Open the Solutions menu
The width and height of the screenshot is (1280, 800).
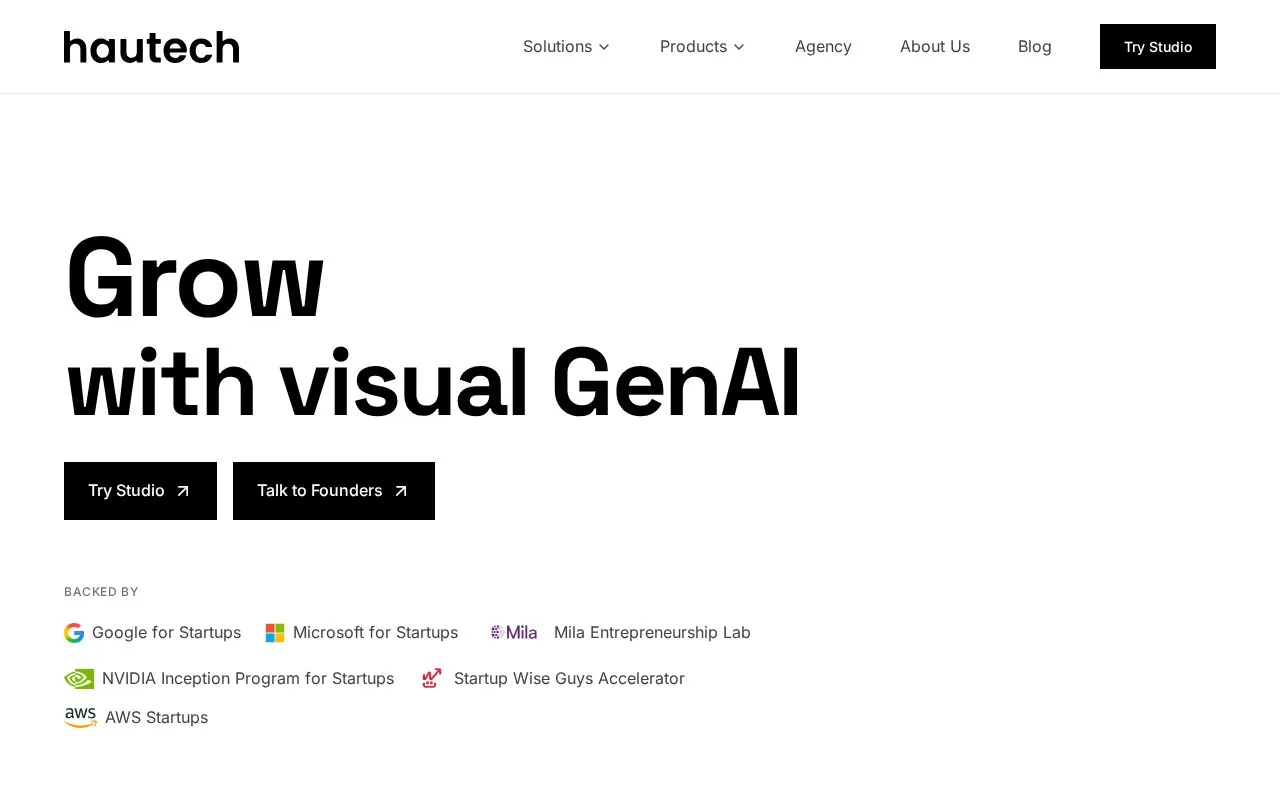coord(566,47)
